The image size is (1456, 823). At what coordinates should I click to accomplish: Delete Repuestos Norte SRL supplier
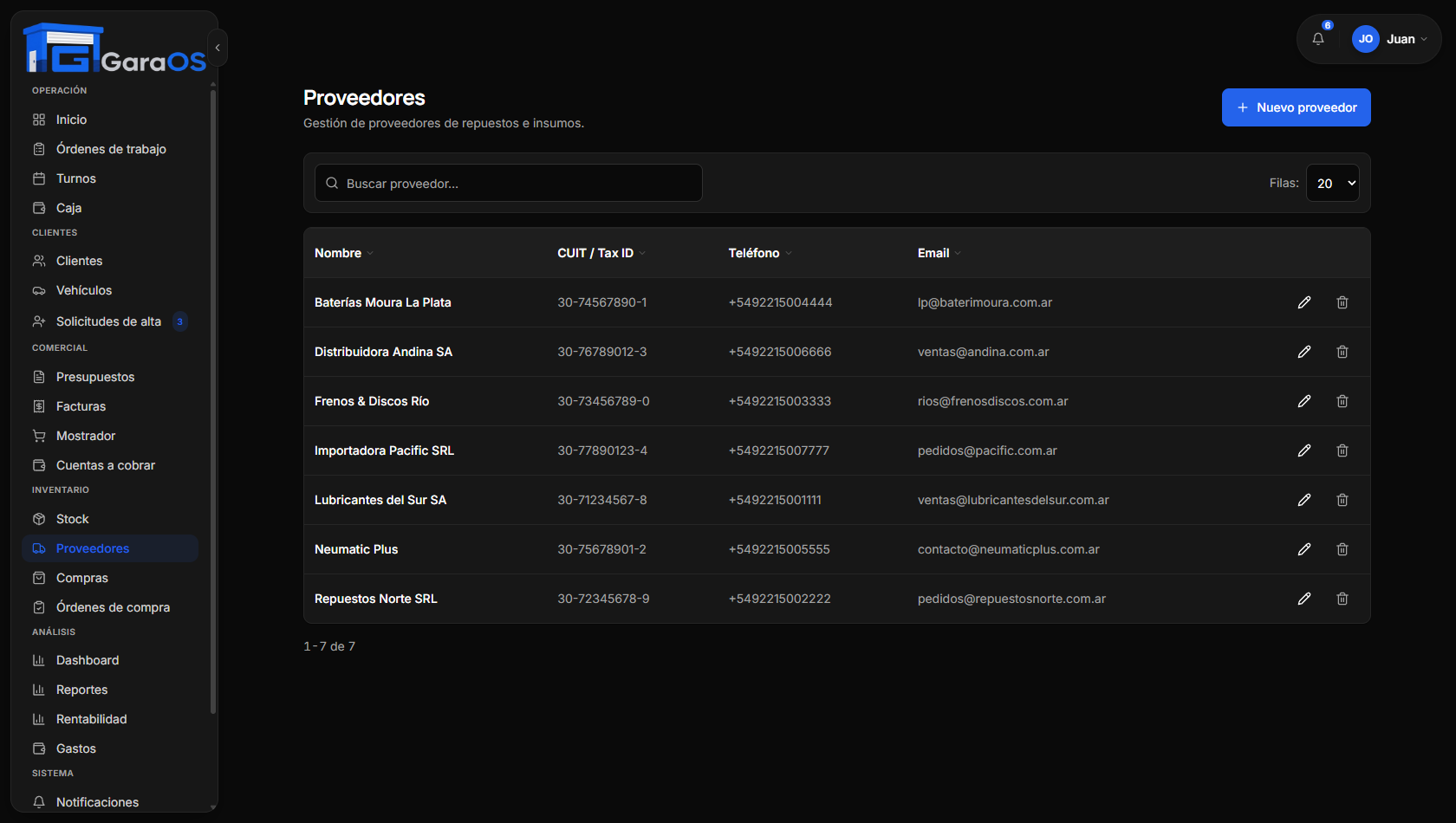point(1342,599)
